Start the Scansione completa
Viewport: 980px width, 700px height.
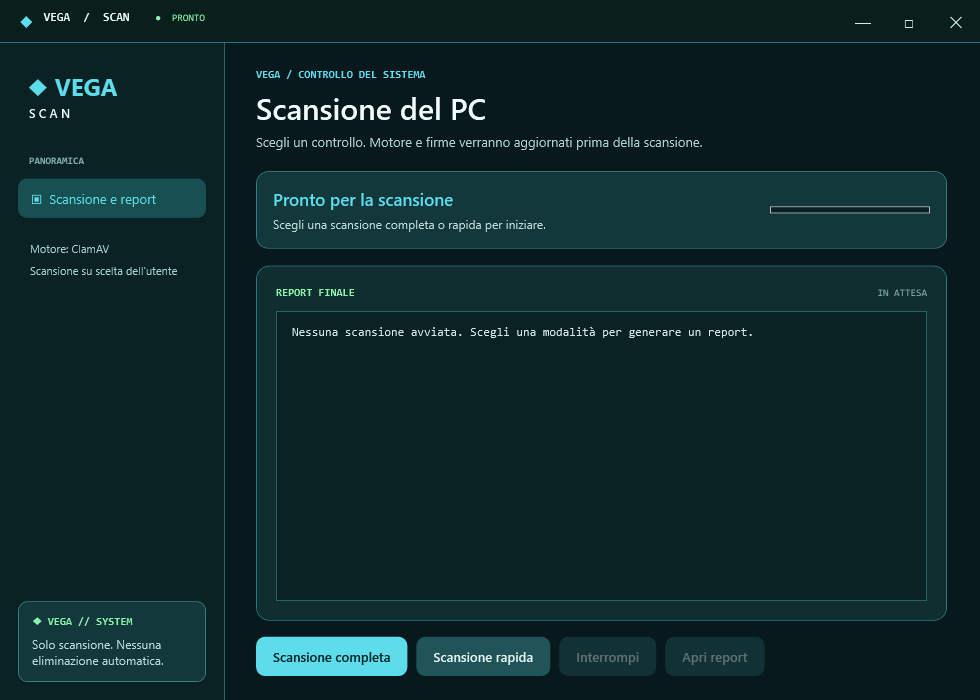pyautogui.click(x=331, y=657)
